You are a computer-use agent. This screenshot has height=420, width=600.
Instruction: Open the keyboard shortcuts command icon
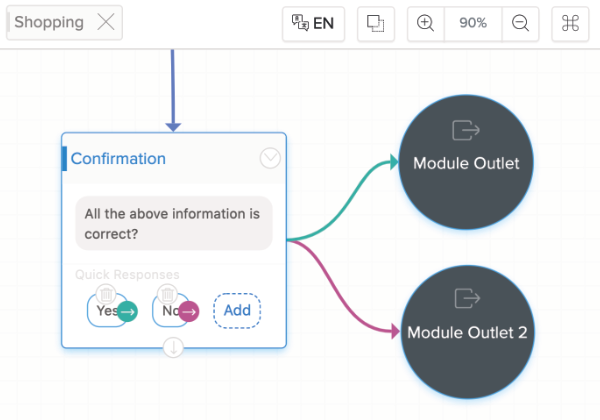click(x=571, y=23)
